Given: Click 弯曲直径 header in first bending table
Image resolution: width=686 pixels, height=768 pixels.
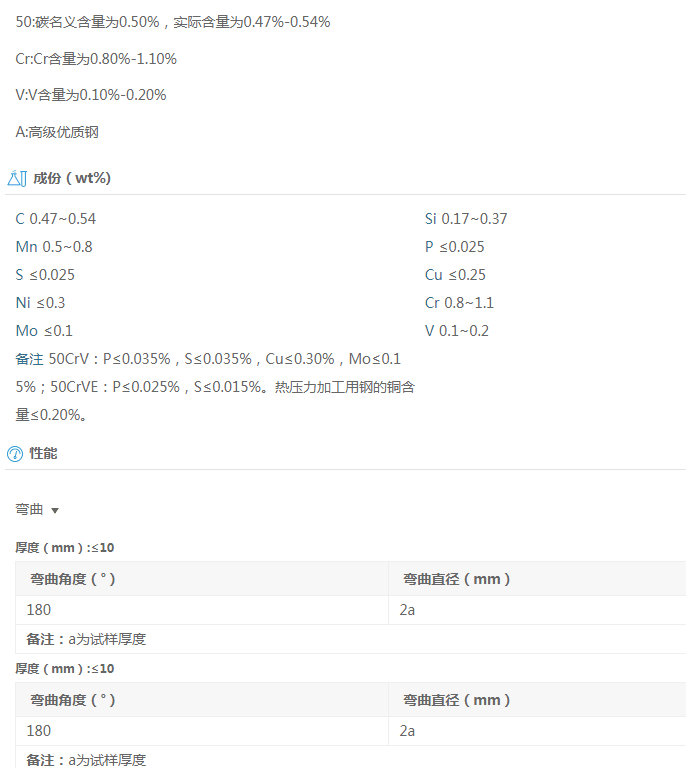Looking at the screenshot, I should 457,579.
